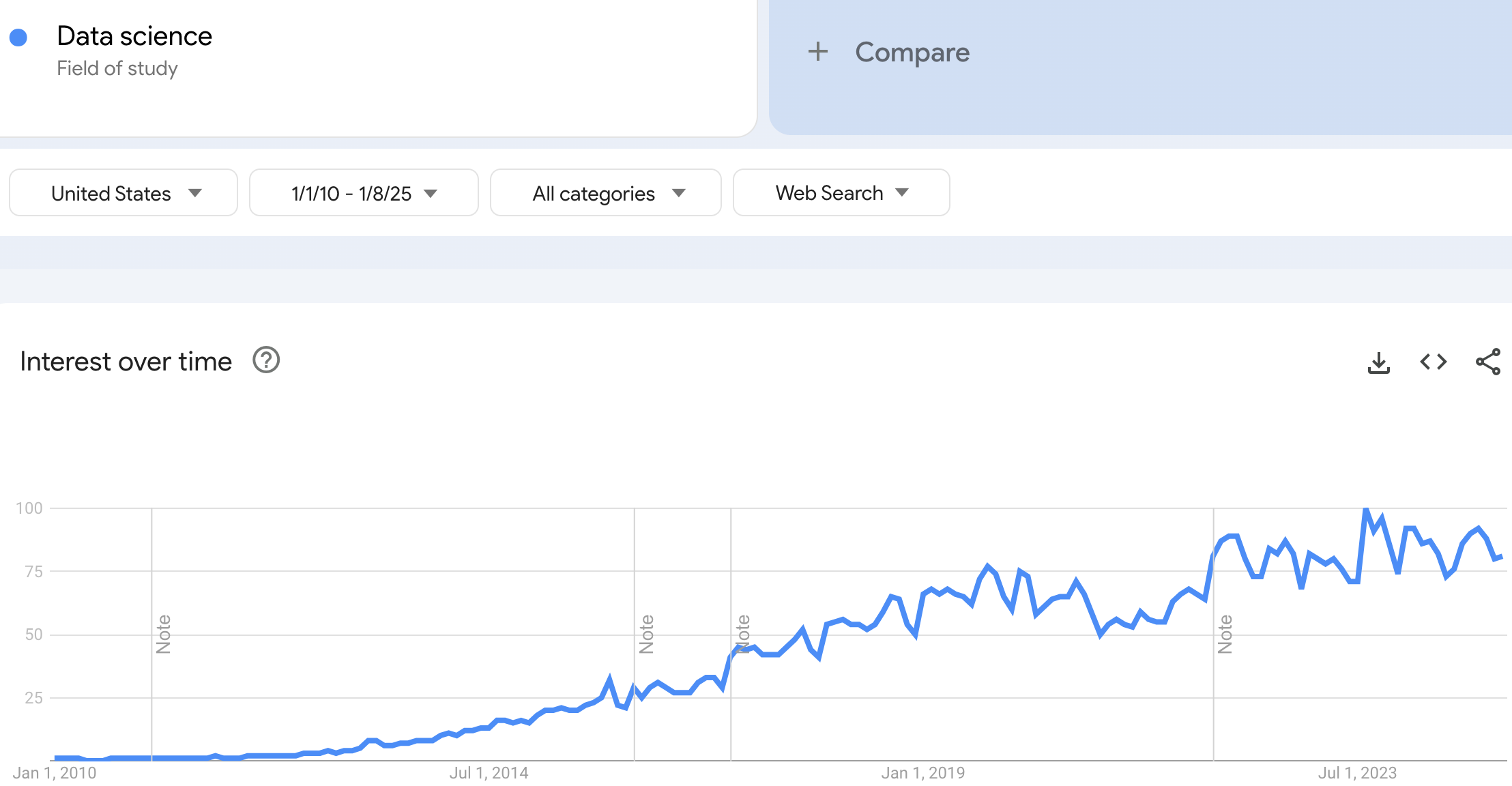Open the embed code icon
Image resolution: width=1512 pixels, height=786 pixels.
click(x=1433, y=362)
